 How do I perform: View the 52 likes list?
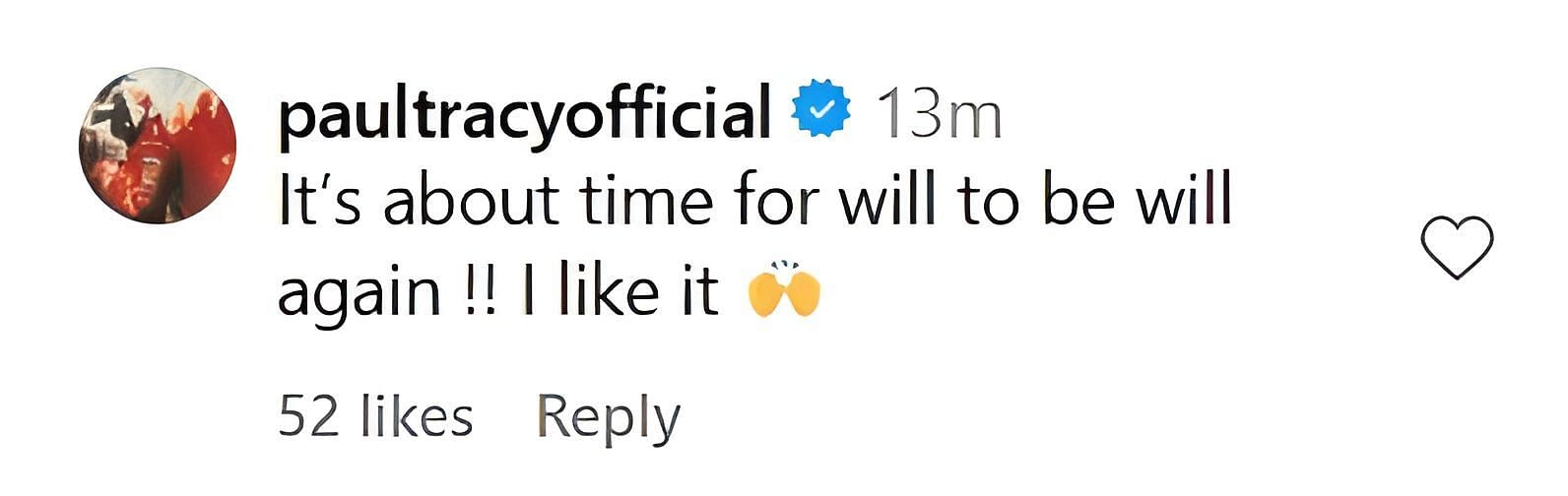pos(375,416)
